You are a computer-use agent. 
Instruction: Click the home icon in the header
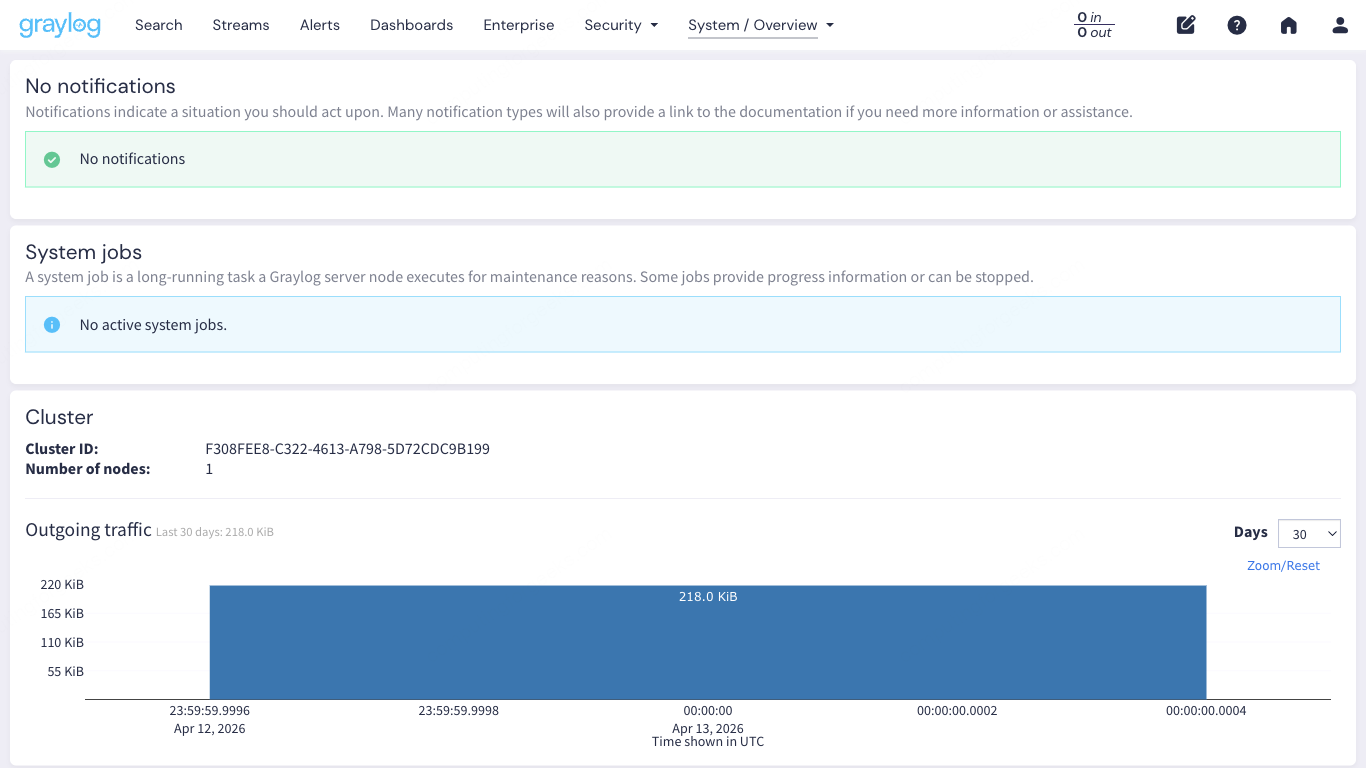(1288, 25)
